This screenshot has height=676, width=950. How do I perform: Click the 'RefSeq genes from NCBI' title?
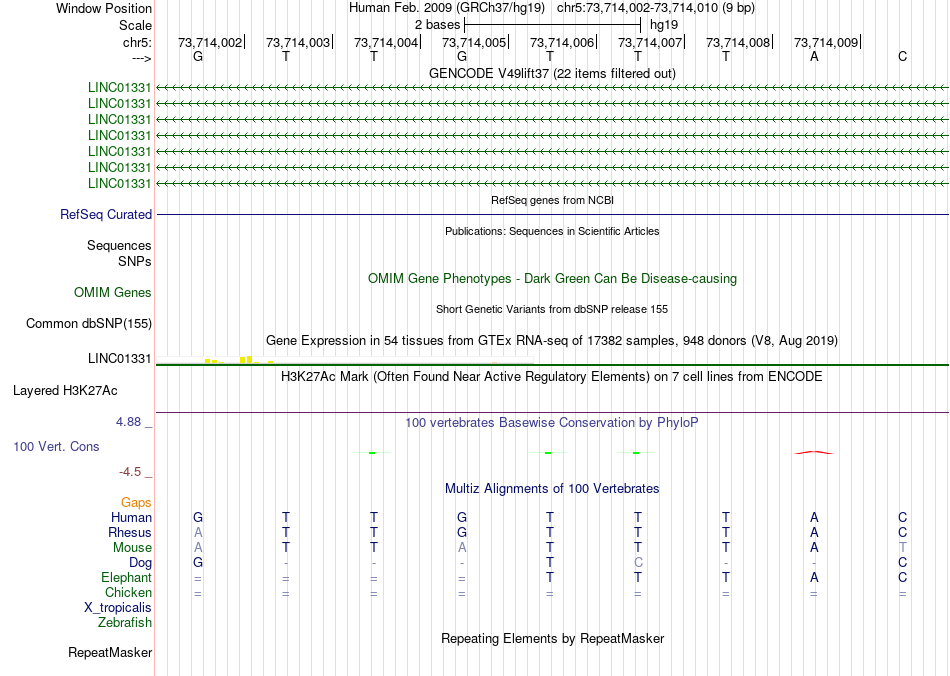(x=553, y=200)
